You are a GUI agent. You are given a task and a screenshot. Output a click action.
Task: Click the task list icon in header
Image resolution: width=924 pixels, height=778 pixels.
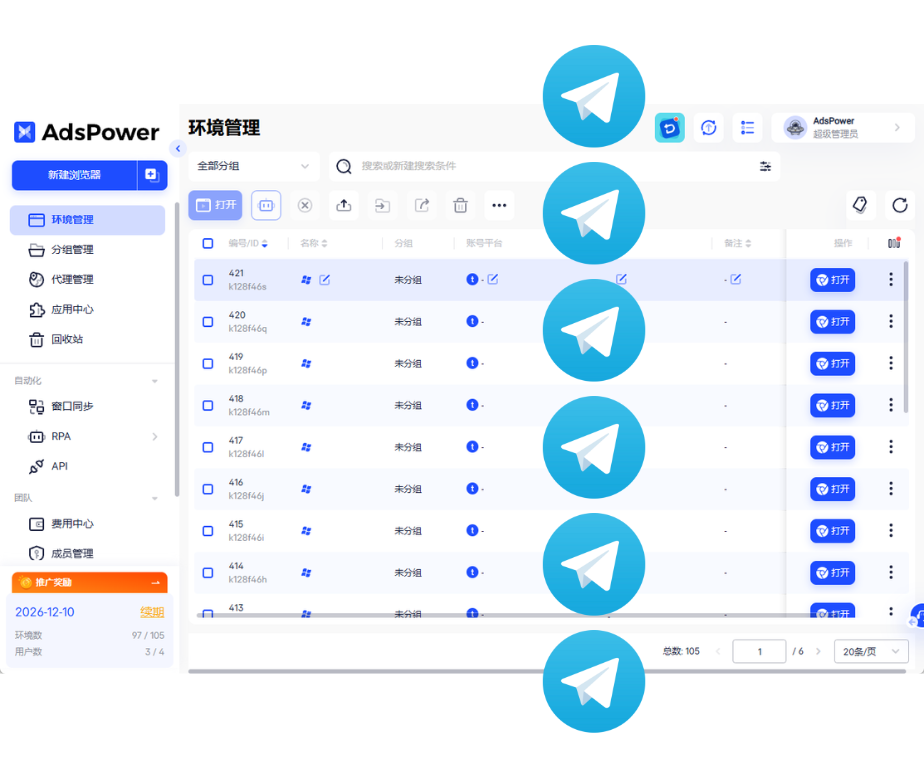[747, 127]
